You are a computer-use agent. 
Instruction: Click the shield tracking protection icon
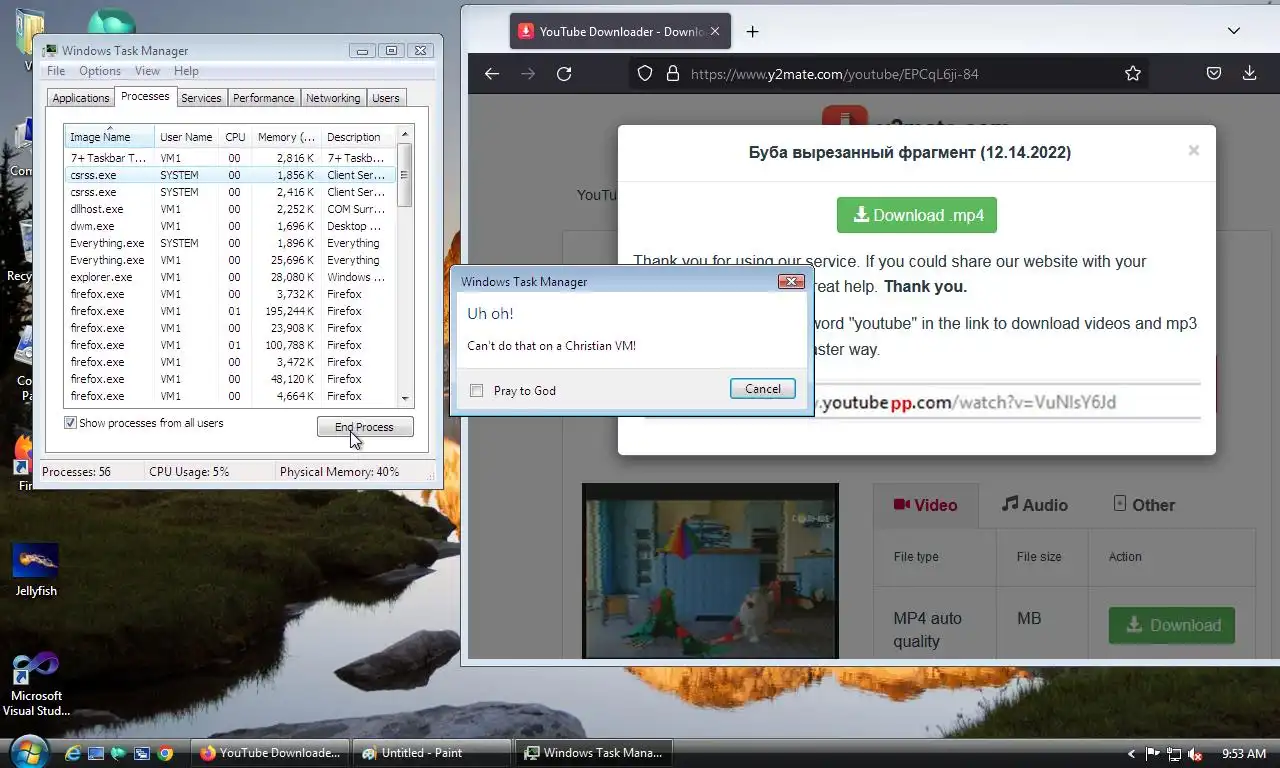tap(645, 74)
